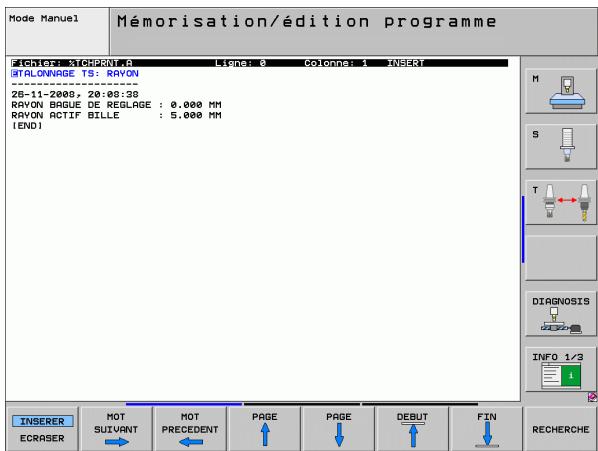
Task: Click the T tool change softkey
Action: point(561,202)
